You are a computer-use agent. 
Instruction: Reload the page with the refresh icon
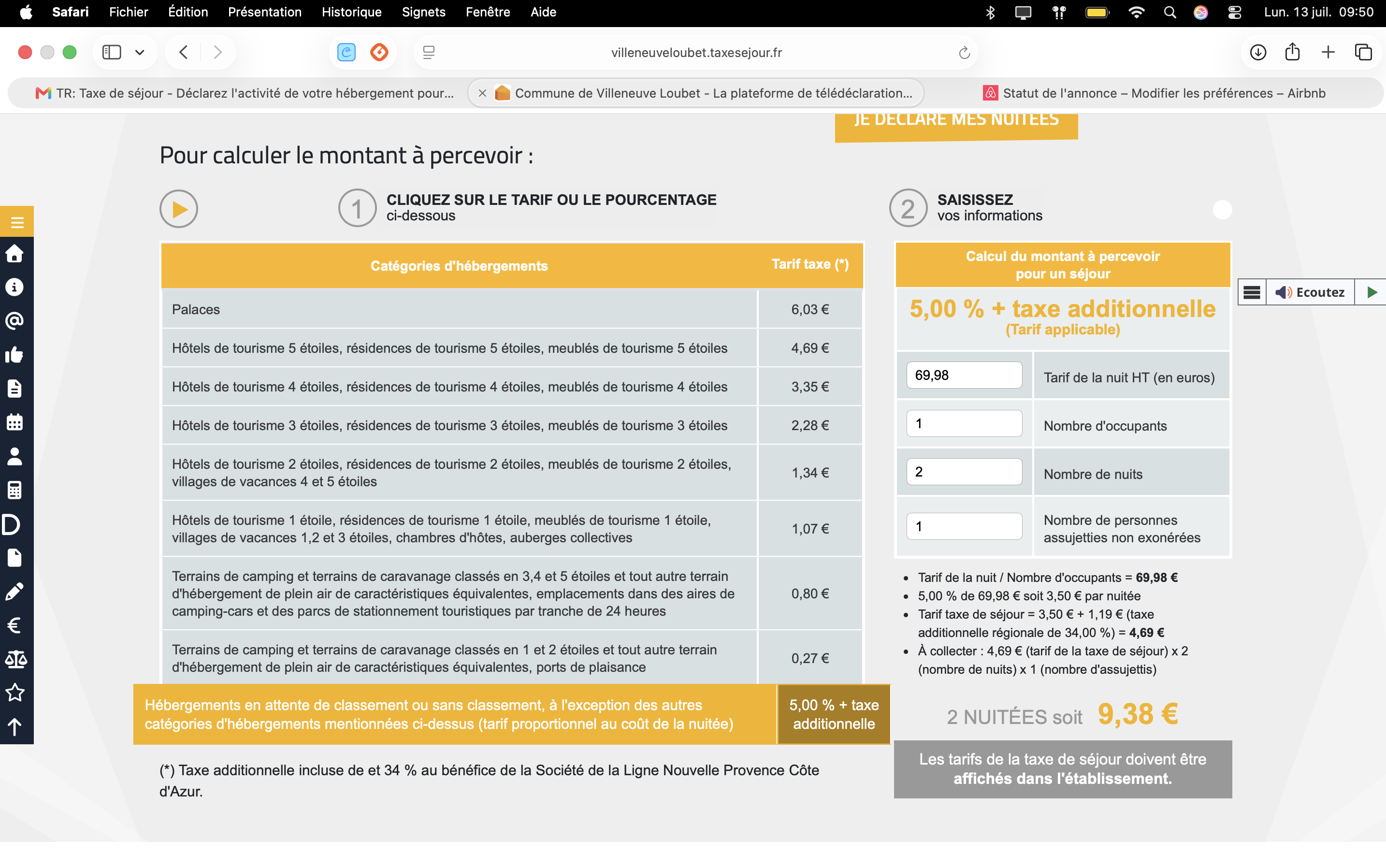coord(964,53)
